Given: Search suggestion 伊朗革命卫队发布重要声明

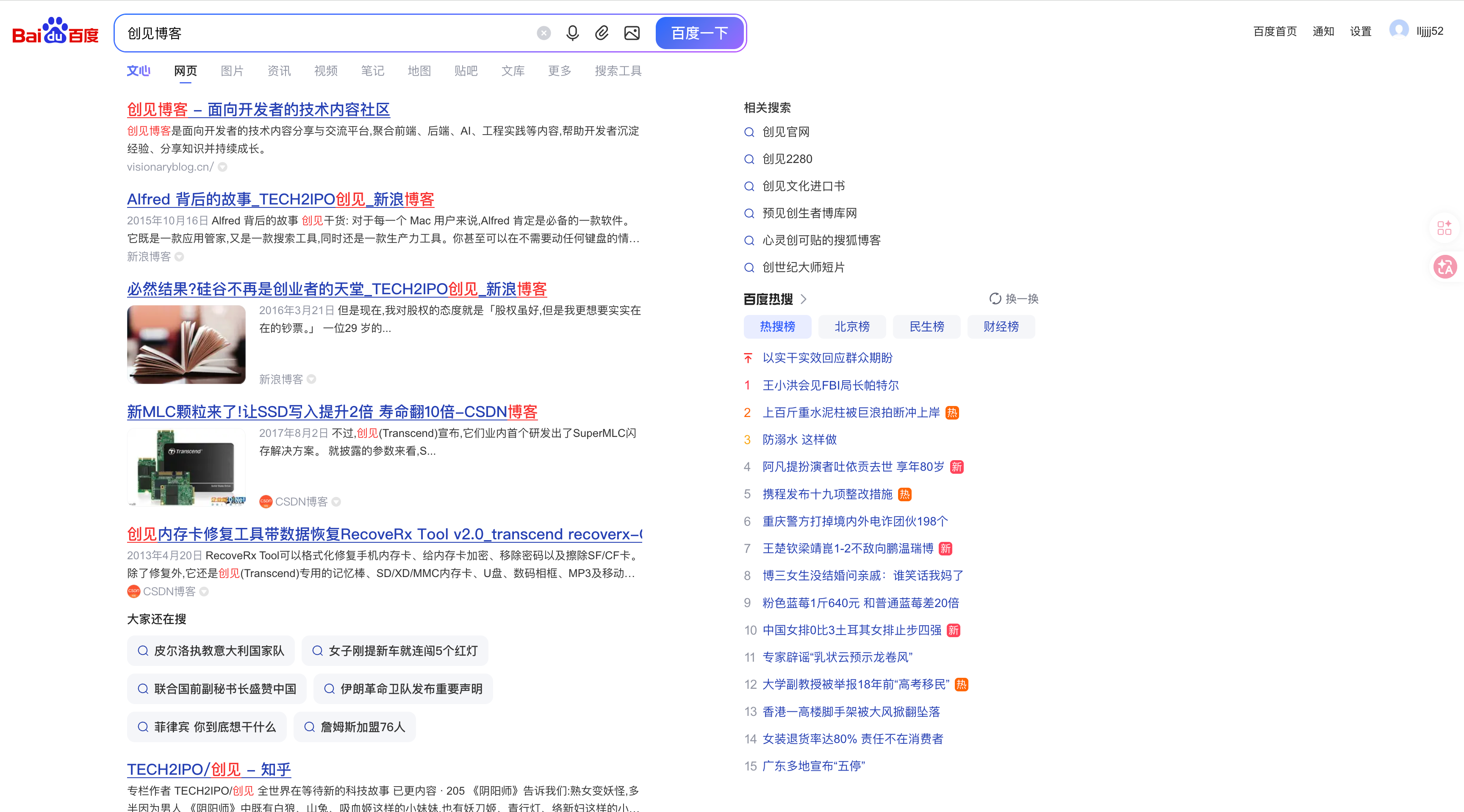Looking at the screenshot, I should pyautogui.click(x=403, y=689).
